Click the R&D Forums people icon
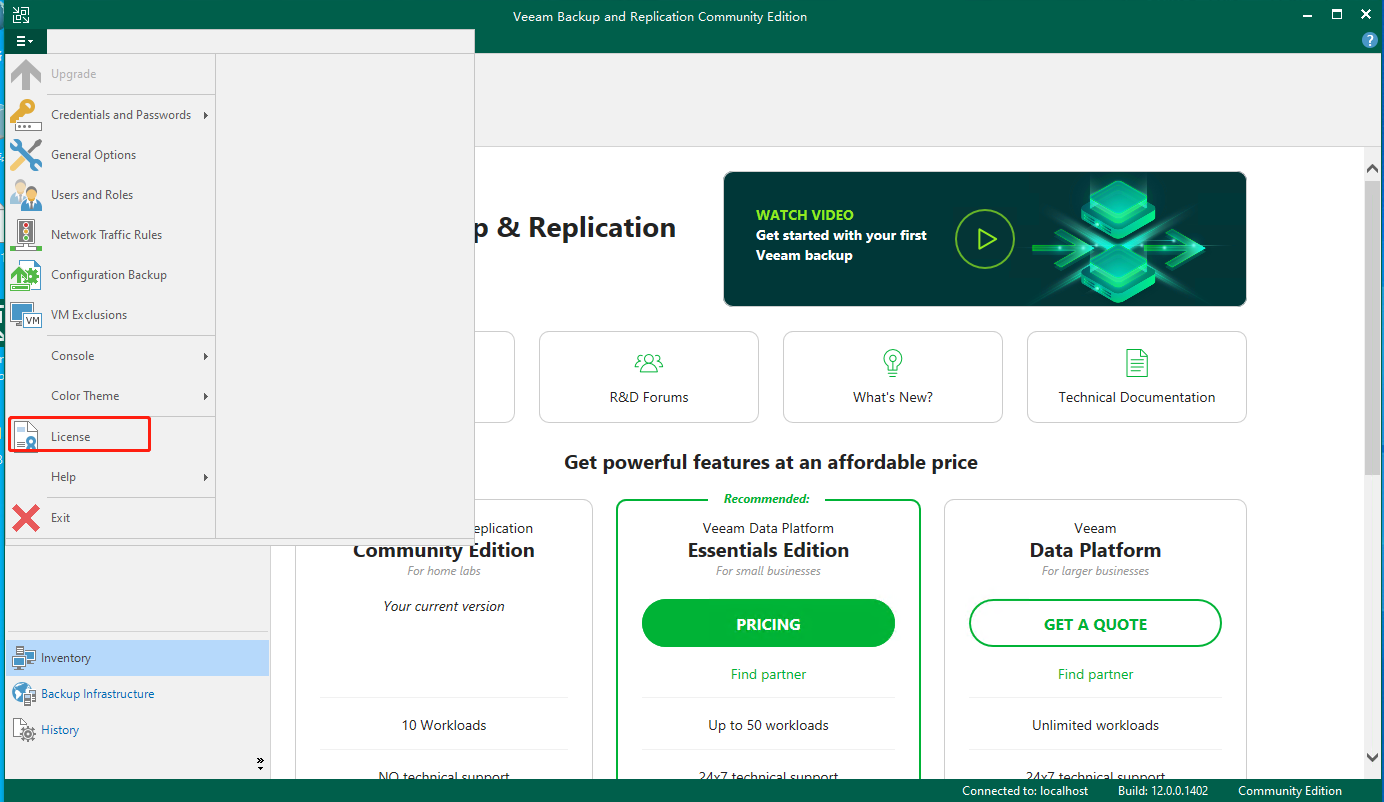 pos(649,362)
